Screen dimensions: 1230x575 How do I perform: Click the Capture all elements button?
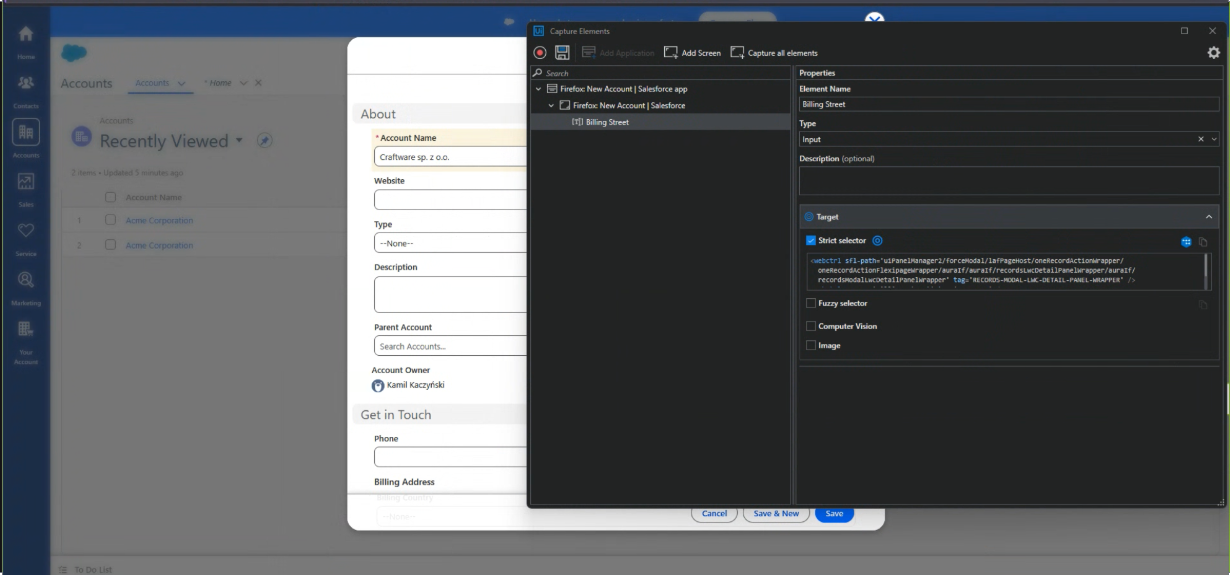[x=774, y=53]
